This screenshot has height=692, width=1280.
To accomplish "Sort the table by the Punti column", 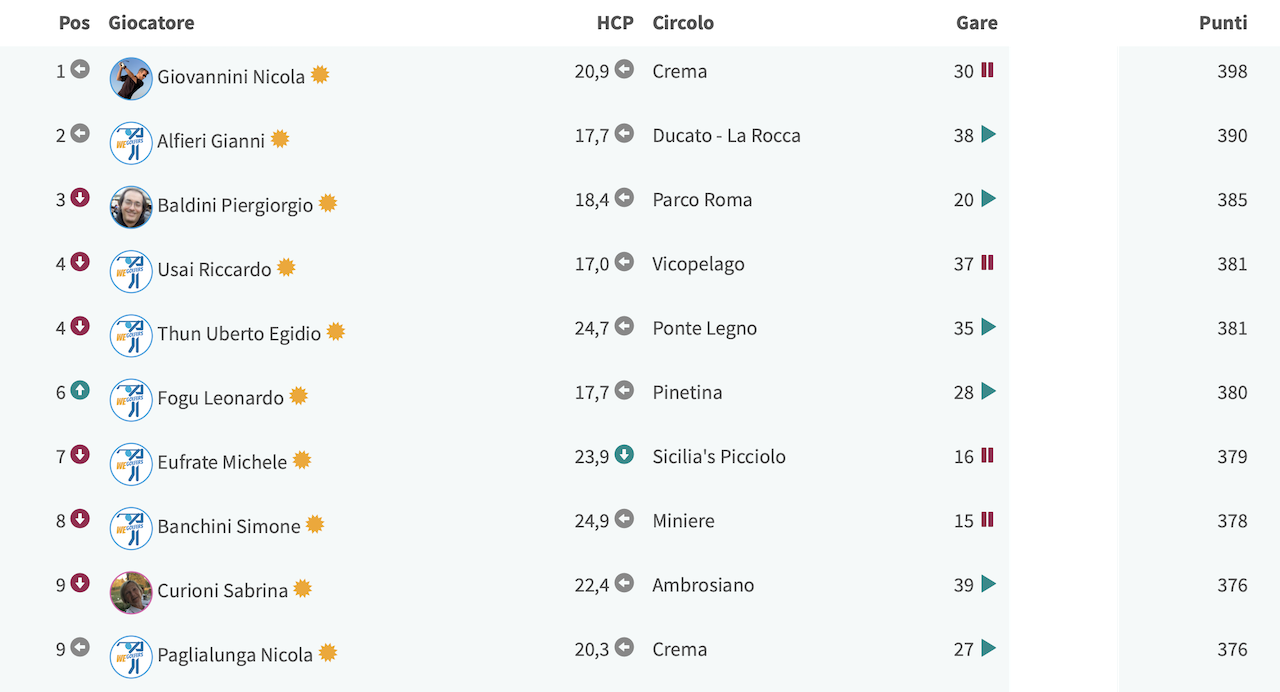I will (x=1223, y=22).
